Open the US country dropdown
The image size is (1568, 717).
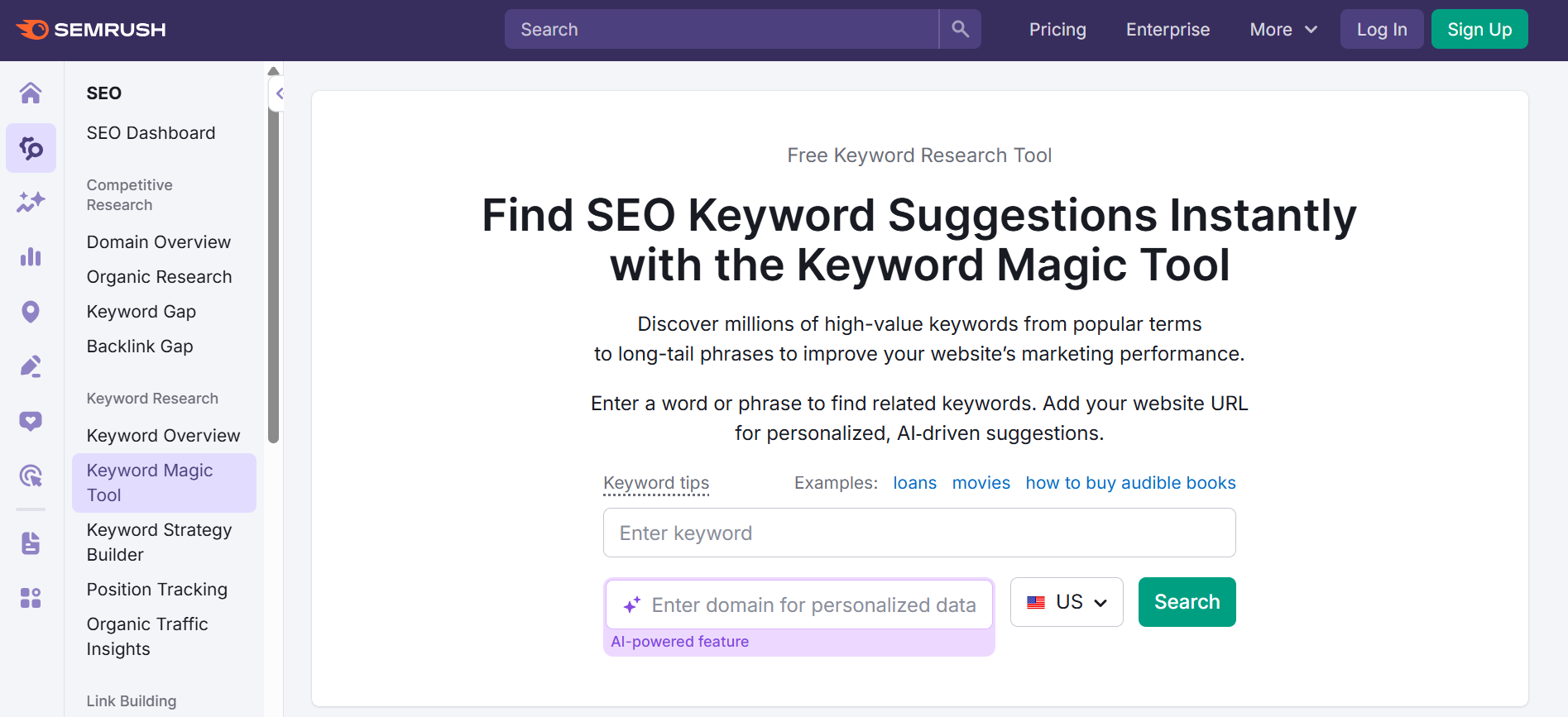pos(1067,602)
